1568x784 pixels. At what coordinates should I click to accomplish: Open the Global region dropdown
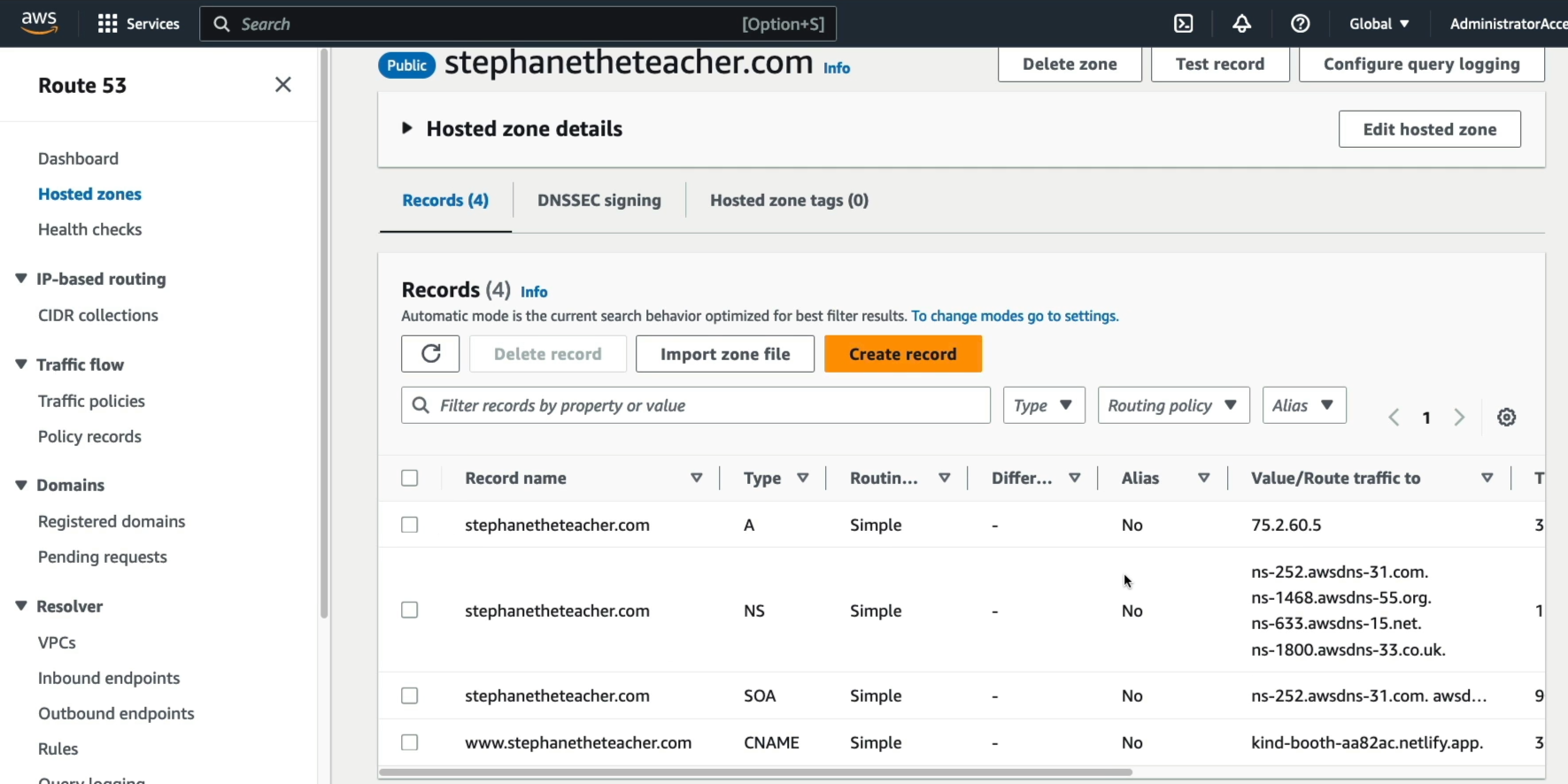[x=1379, y=24]
